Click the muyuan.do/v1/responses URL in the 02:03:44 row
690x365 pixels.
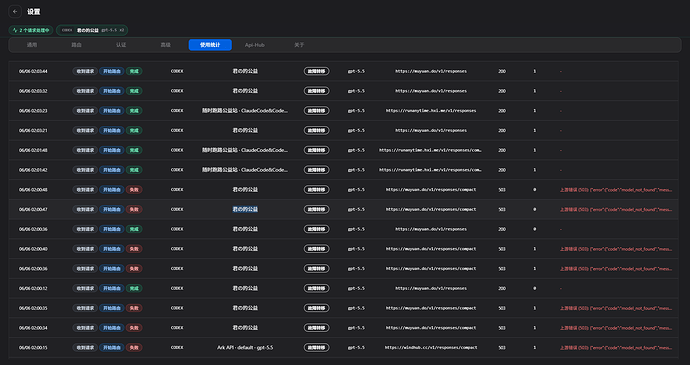[x=431, y=71]
